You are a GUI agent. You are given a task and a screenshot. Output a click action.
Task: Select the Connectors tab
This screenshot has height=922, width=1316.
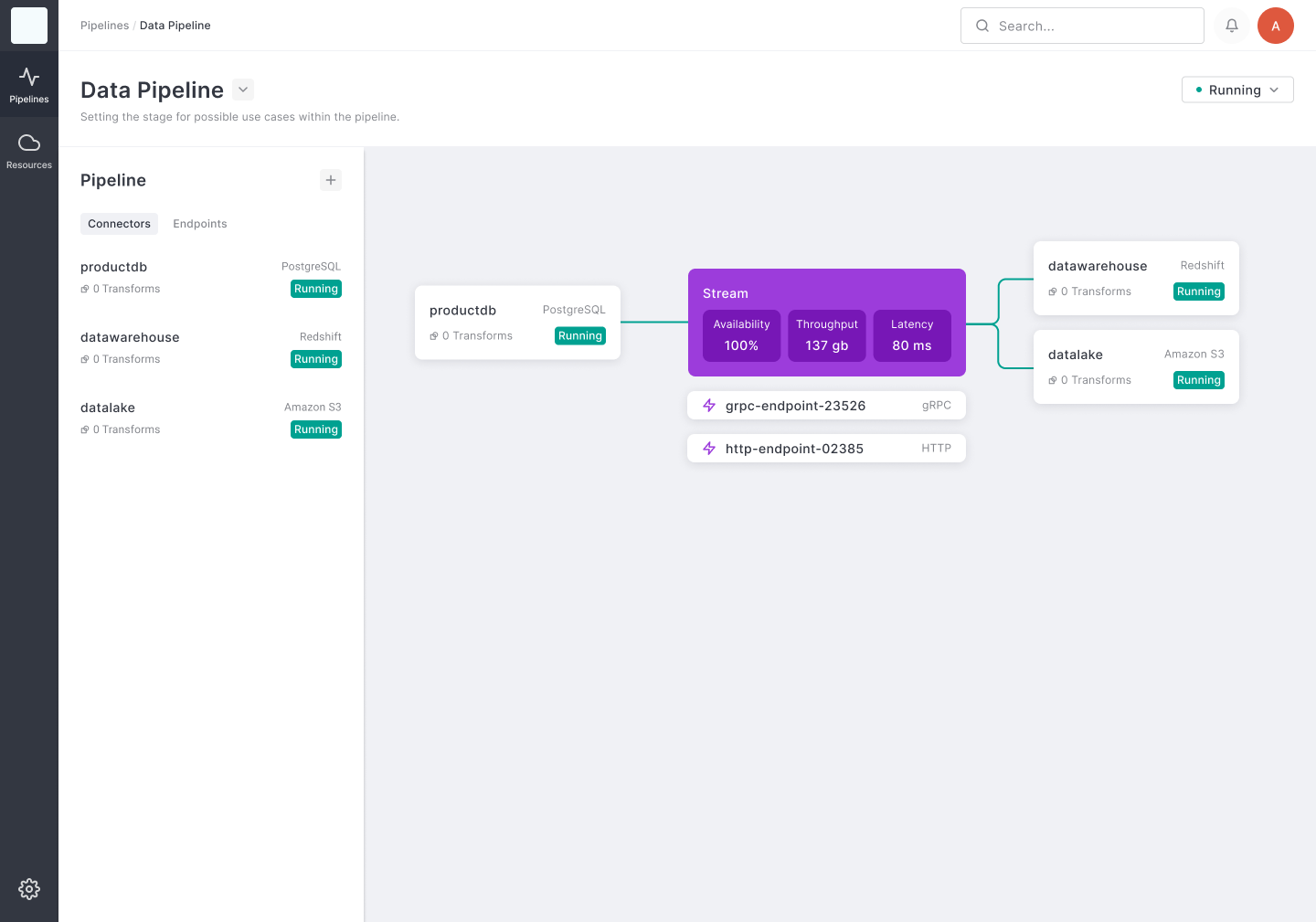[119, 224]
